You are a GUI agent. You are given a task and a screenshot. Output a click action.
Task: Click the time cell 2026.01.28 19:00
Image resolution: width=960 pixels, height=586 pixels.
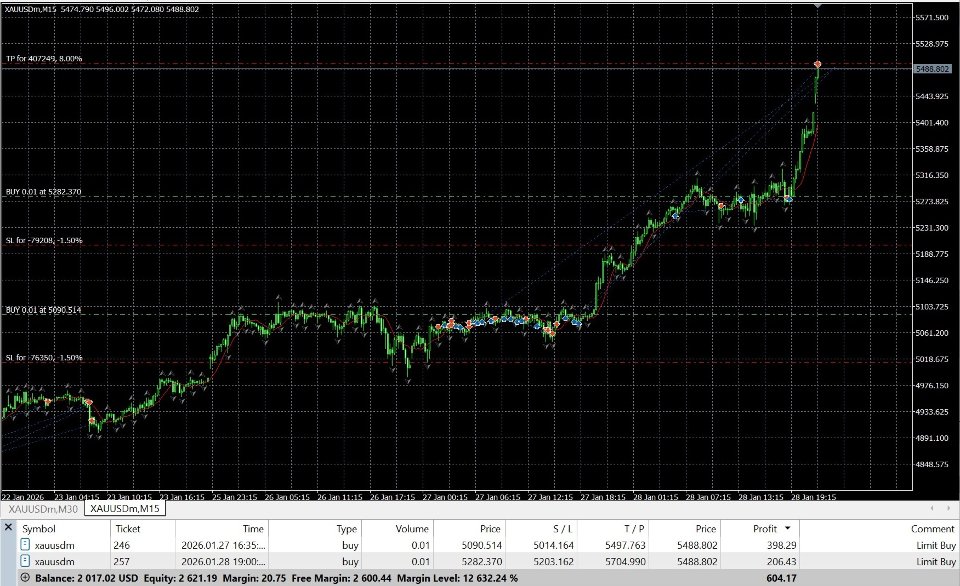pyautogui.click(x=223, y=562)
